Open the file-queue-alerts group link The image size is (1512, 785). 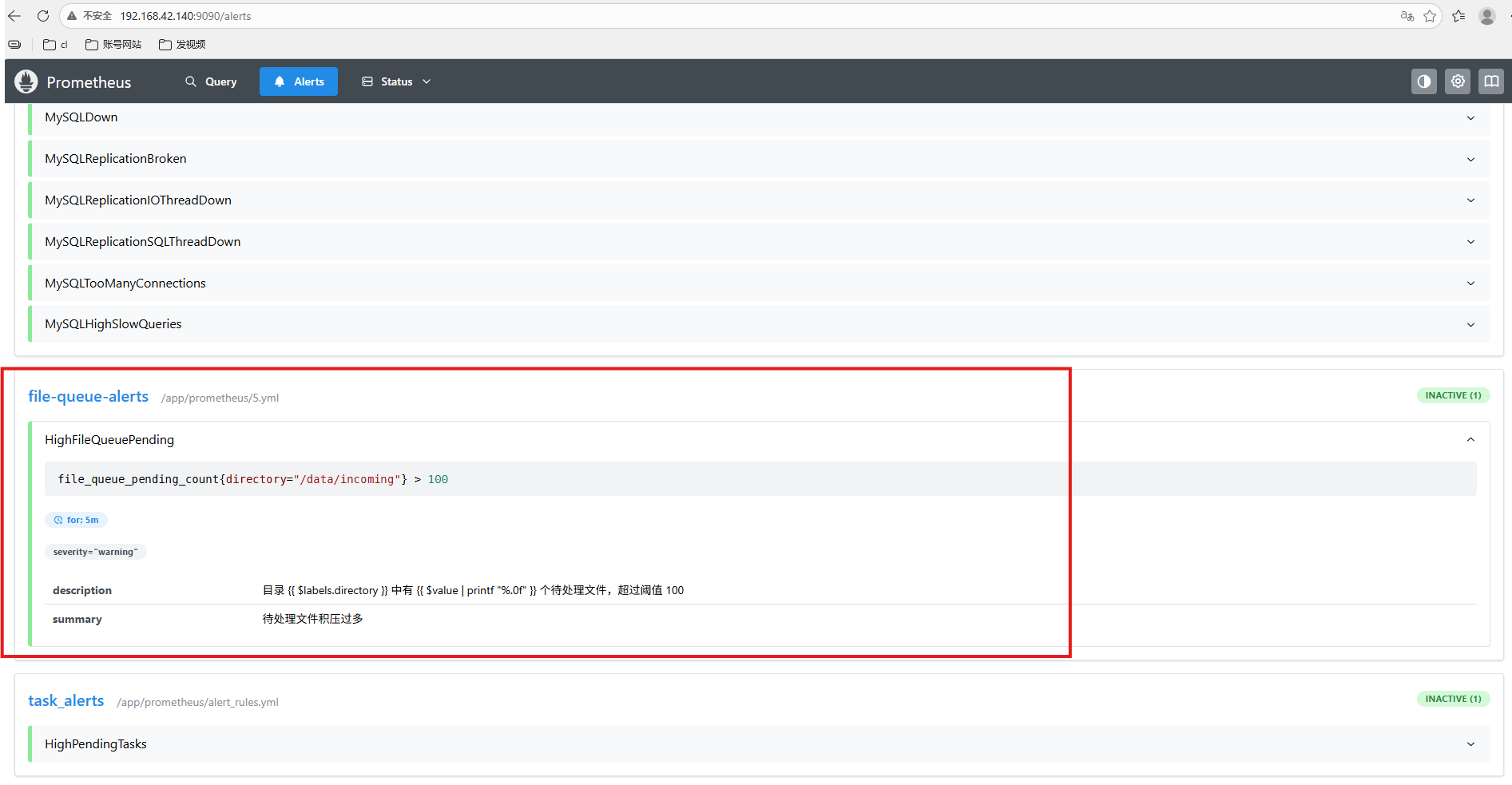click(x=88, y=396)
